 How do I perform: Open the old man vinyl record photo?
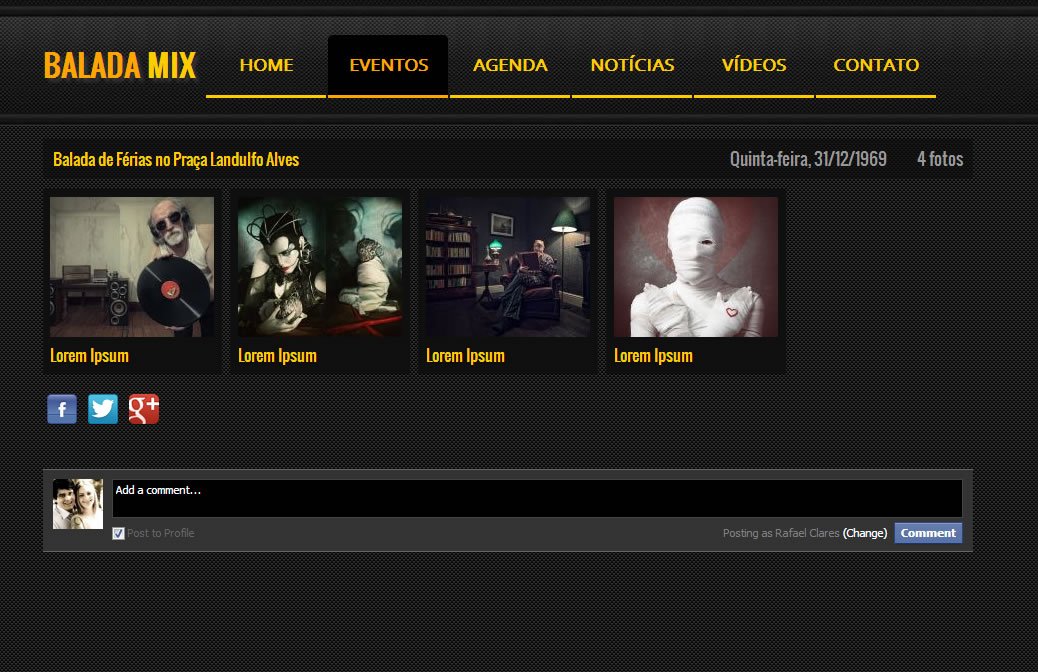tap(132, 267)
